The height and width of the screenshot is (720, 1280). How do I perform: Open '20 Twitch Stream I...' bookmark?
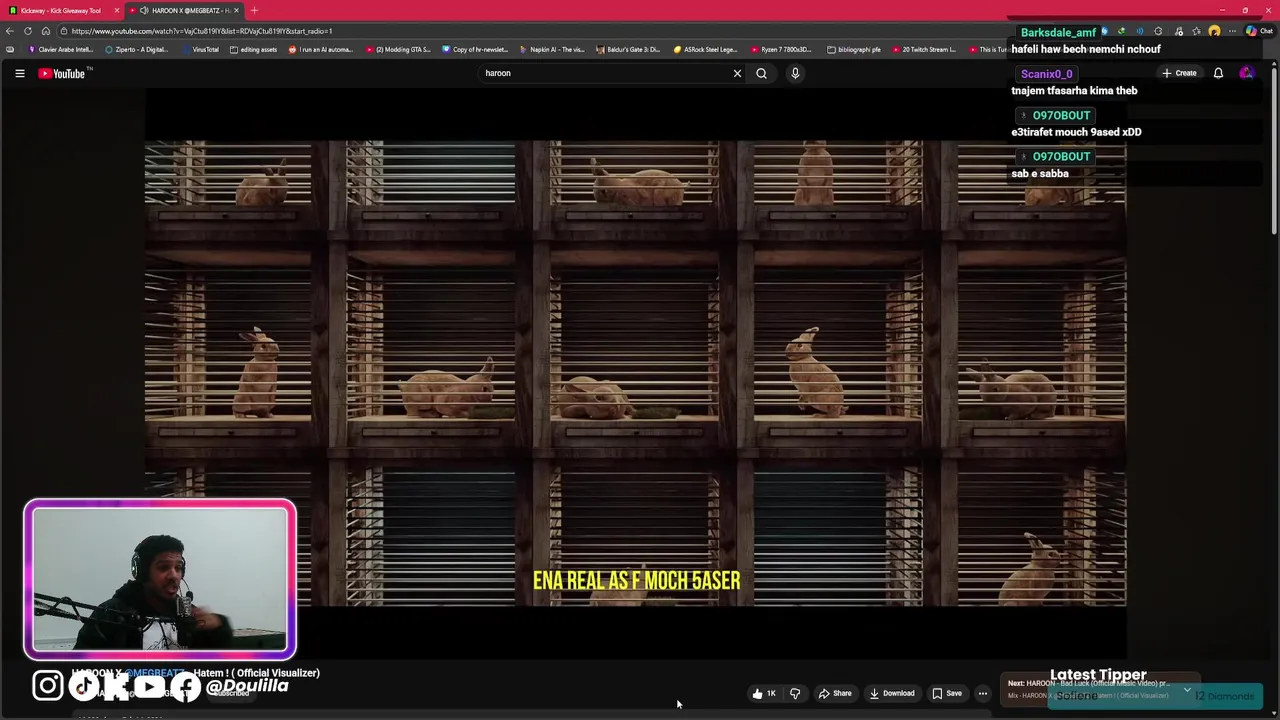coord(924,49)
